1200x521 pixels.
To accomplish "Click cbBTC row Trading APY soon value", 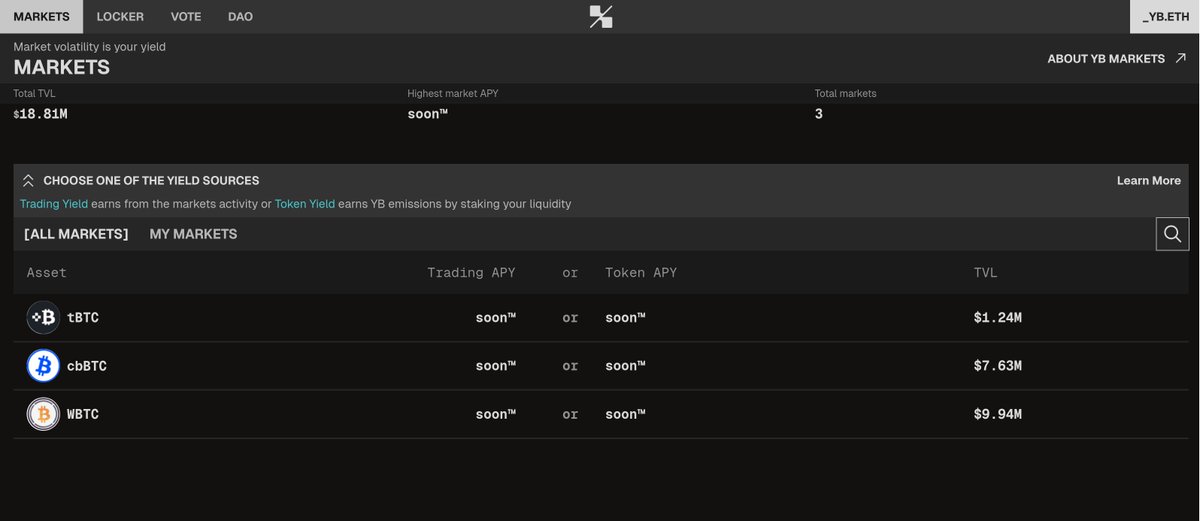I will [x=495, y=366].
